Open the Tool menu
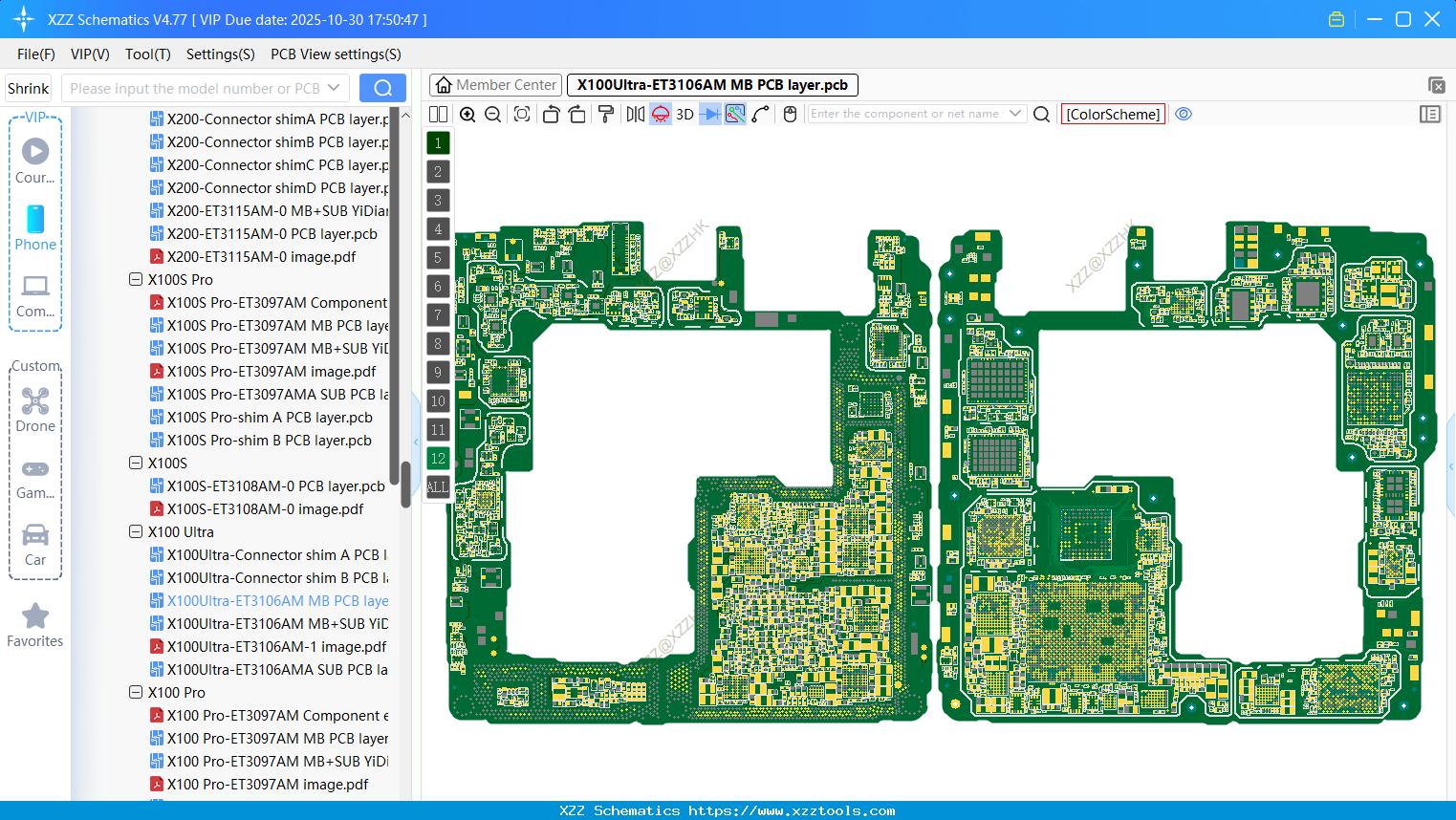 point(147,54)
